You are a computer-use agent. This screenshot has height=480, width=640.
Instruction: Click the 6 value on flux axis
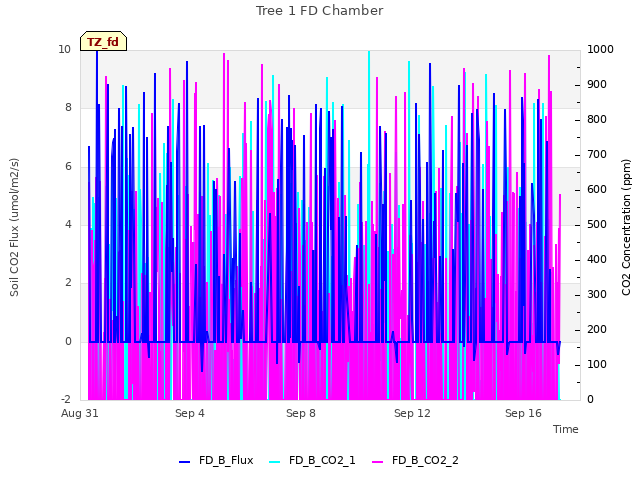[68, 166]
